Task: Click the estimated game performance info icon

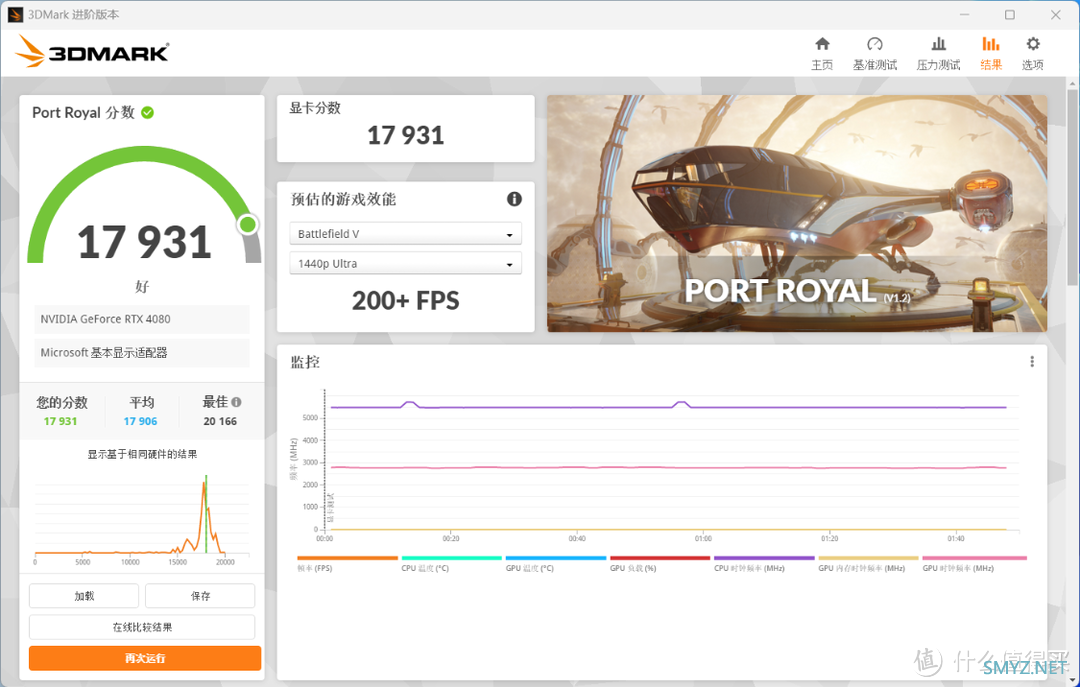Action: tap(514, 199)
